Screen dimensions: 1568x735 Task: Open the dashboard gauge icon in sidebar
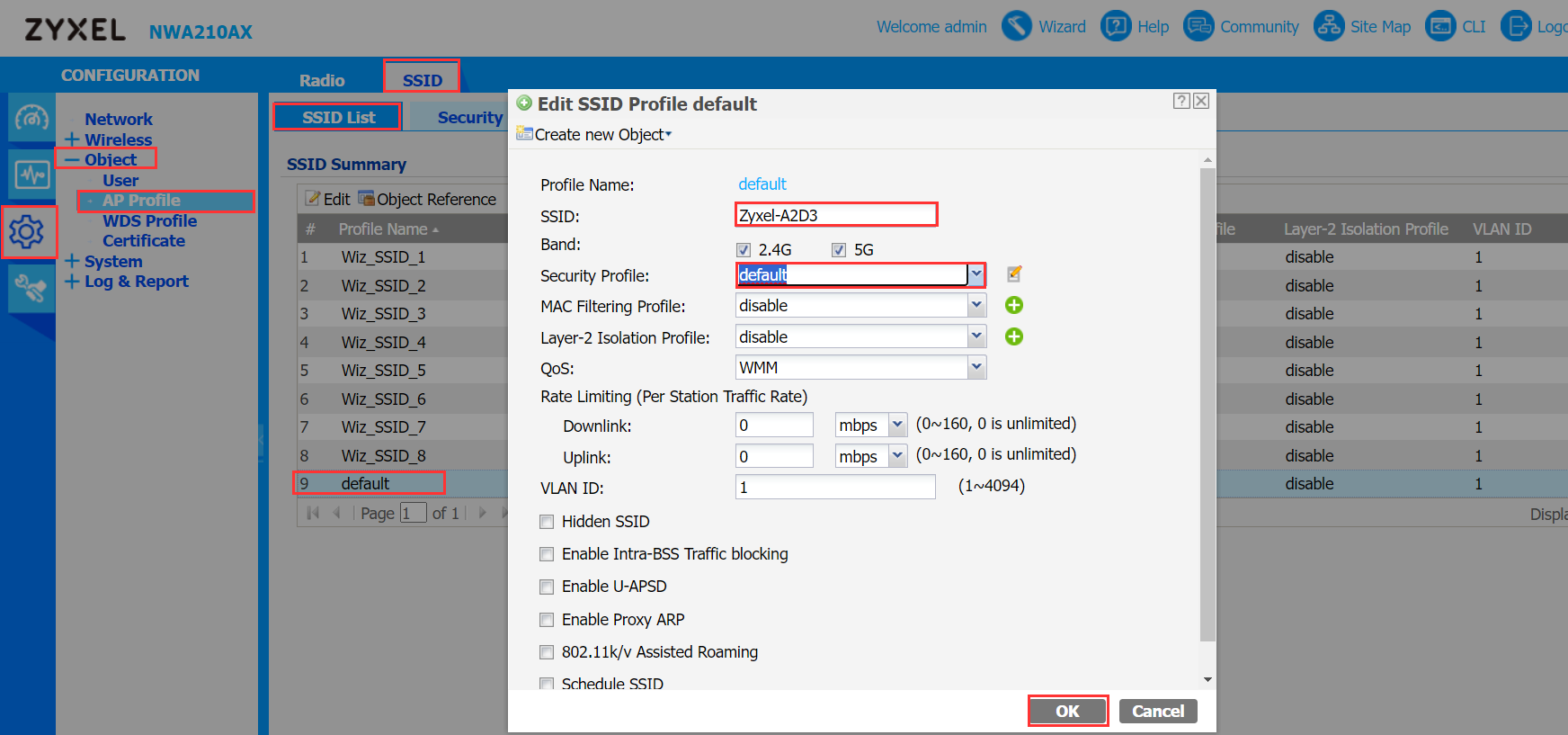point(31,118)
